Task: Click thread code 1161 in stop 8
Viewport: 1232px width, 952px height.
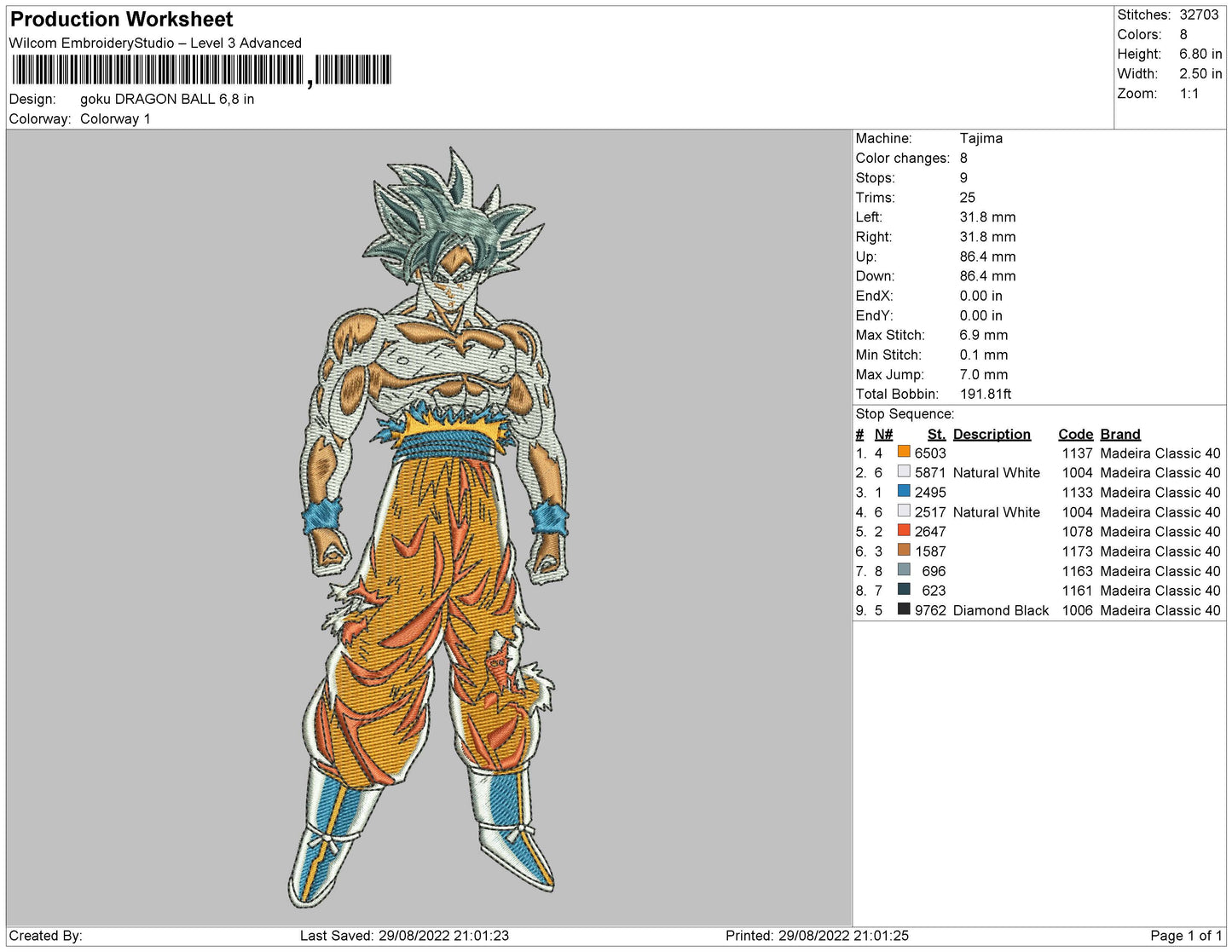Action: tap(1077, 591)
